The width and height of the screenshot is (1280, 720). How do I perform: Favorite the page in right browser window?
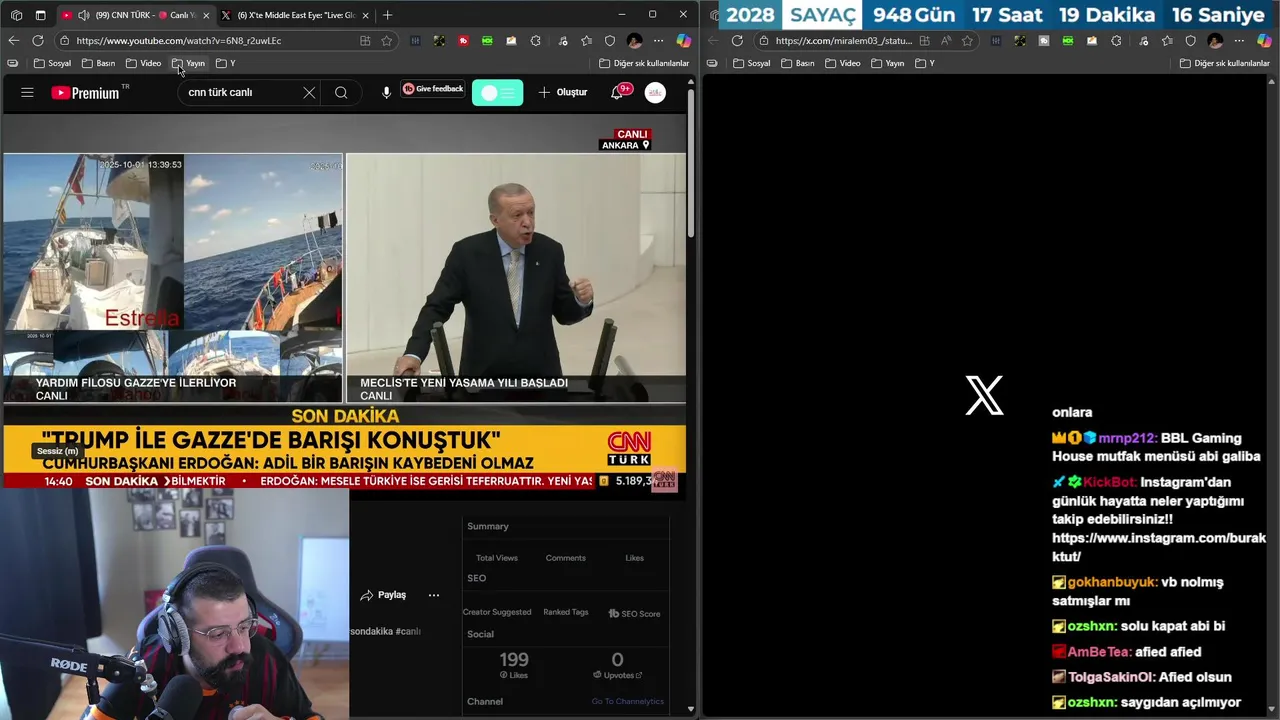point(967,41)
